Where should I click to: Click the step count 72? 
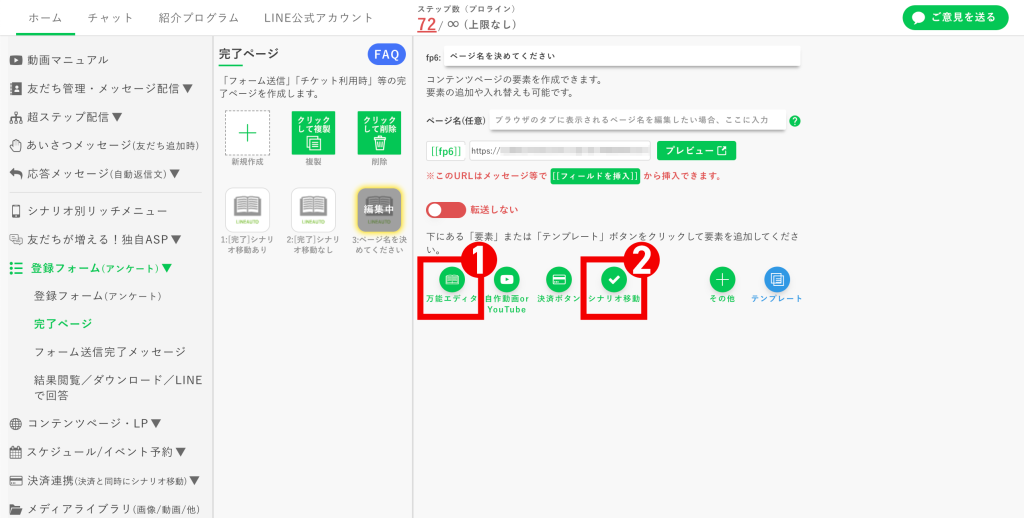(426, 25)
